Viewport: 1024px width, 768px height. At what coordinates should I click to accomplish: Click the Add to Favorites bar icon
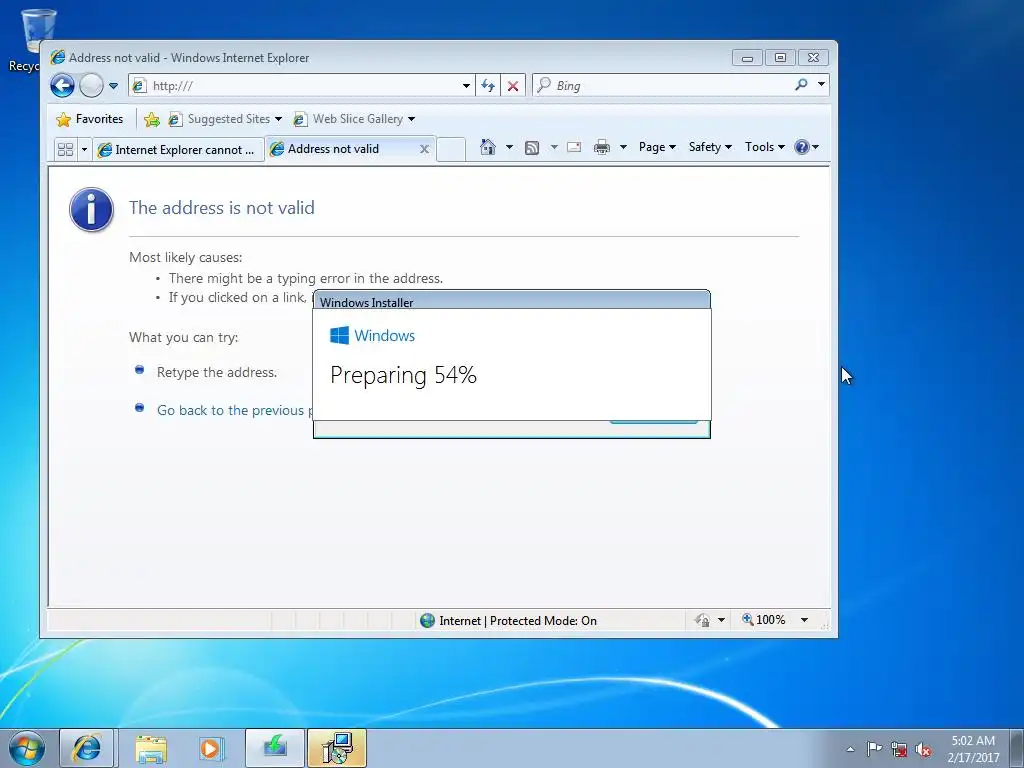tap(152, 120)
